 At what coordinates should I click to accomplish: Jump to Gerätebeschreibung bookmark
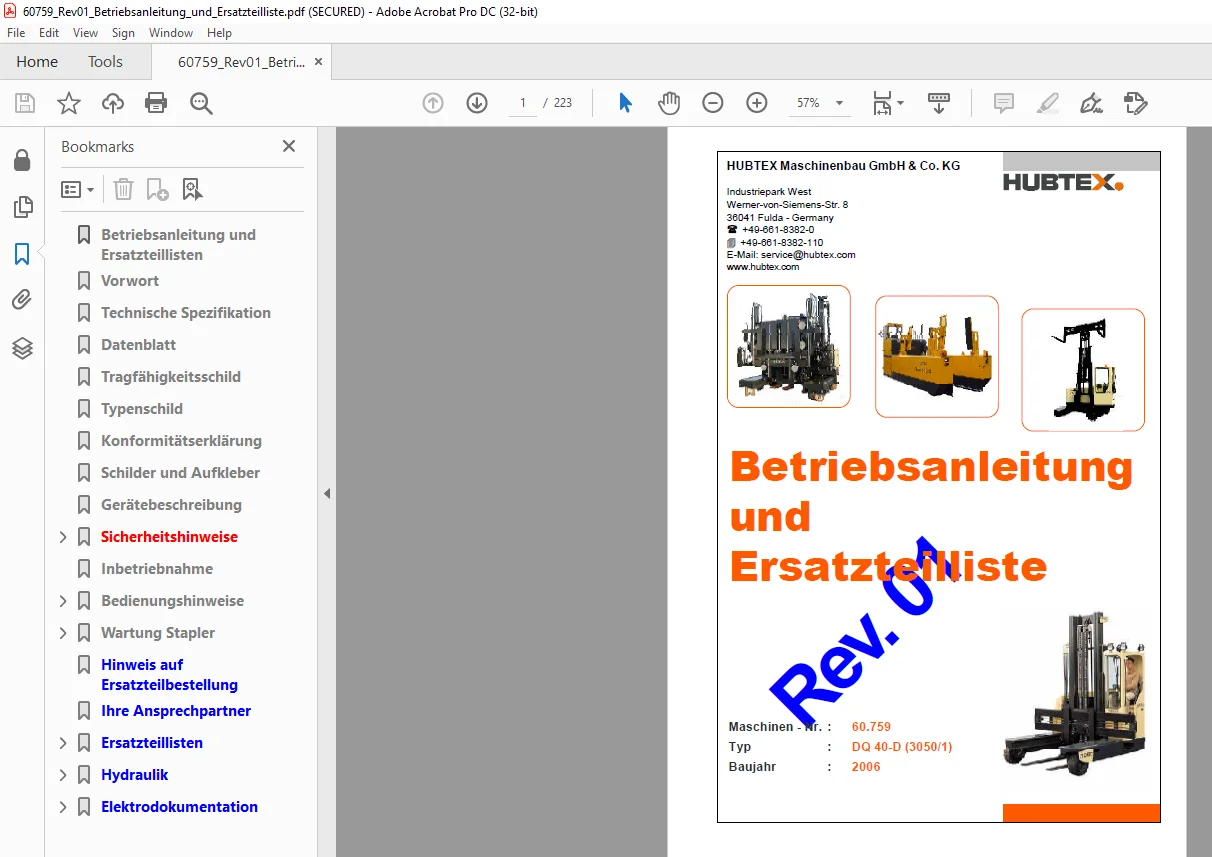[171, 505]
